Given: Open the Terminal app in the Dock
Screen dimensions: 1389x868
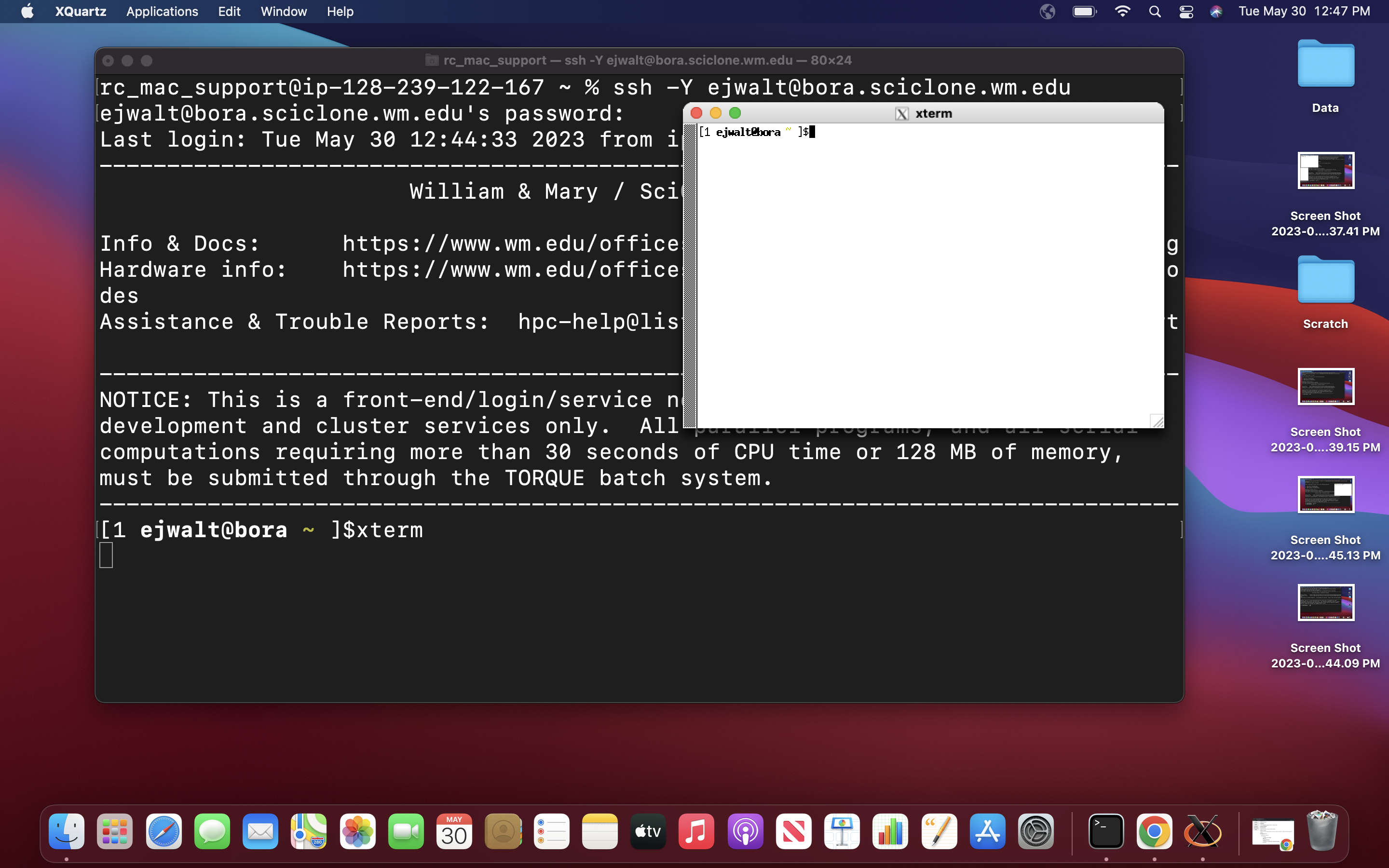Looking at the screenshot, I should (x=1106, y=831).
